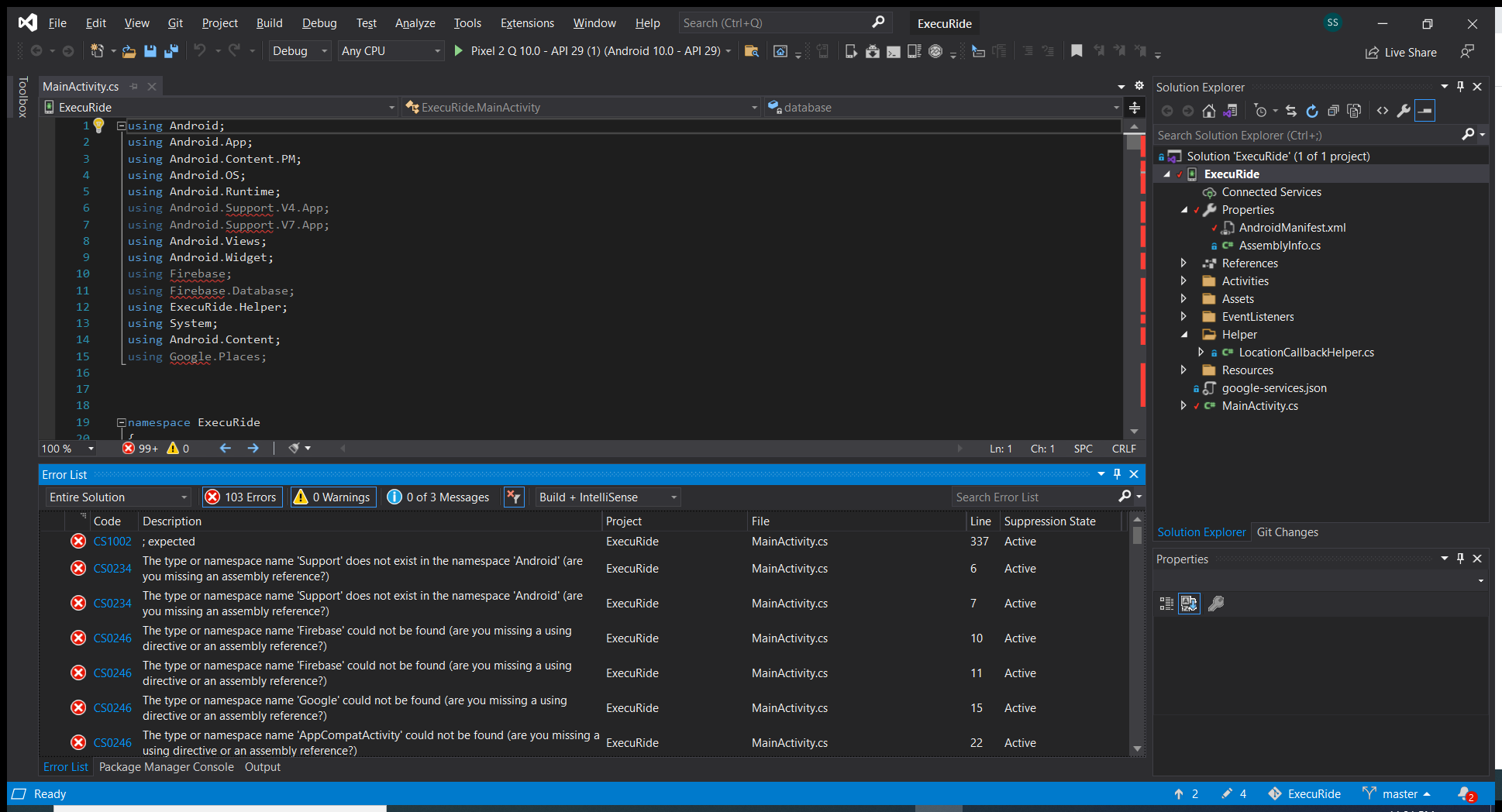Open the Toolbox side tab
The height and width of the screenshot is (812, 1502).
(22, 97)
